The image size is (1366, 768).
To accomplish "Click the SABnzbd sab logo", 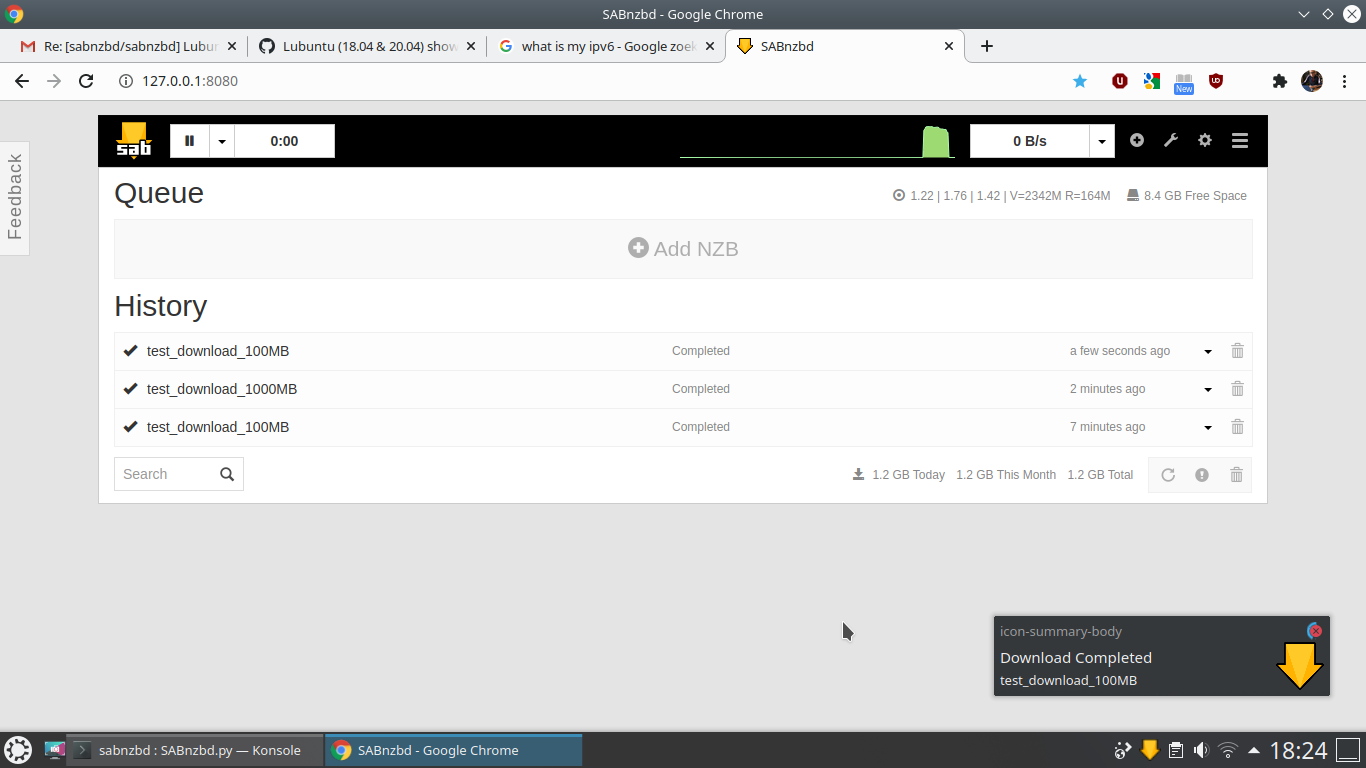I will (x=133, y=140).
